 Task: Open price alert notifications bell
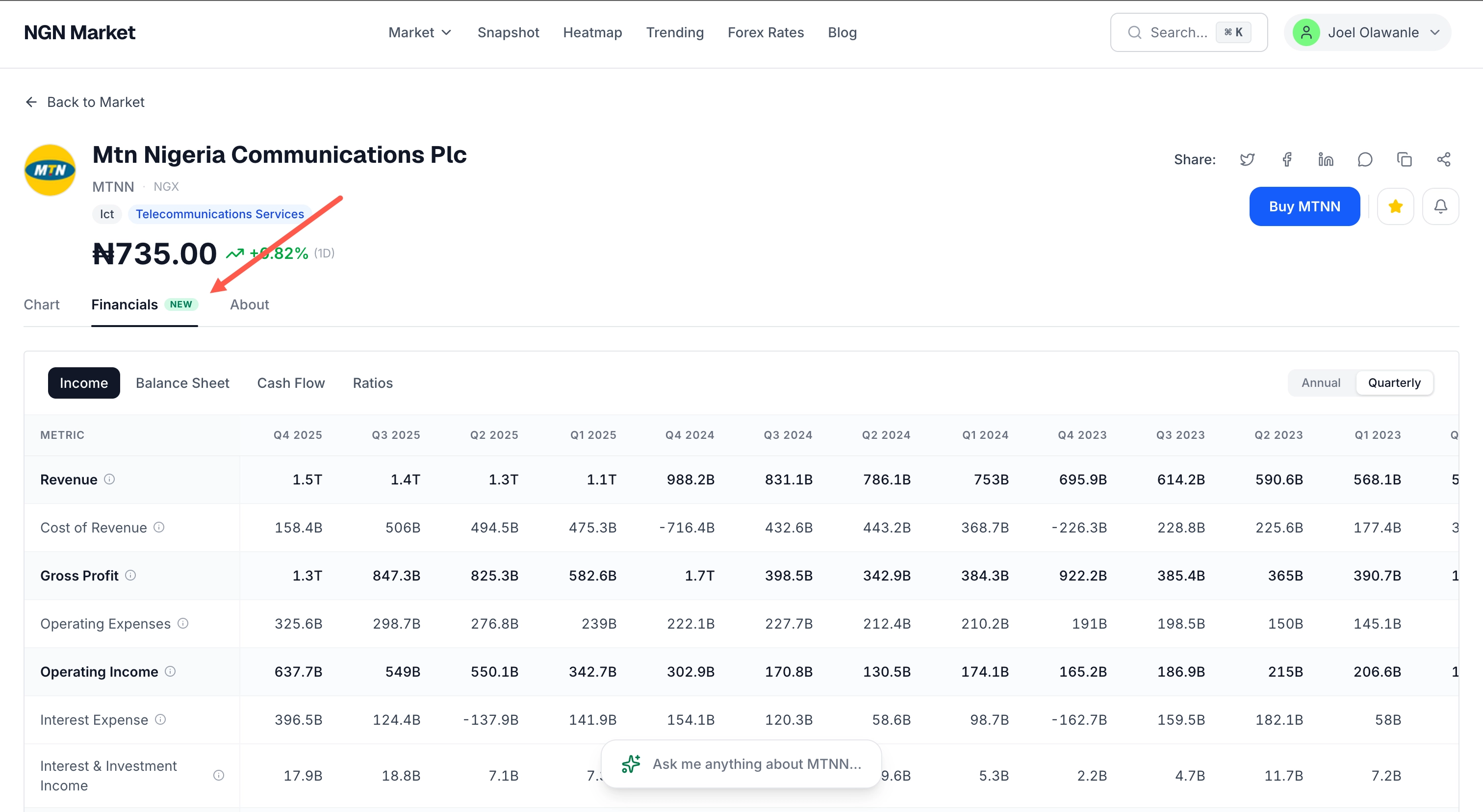coord(1440,206)
